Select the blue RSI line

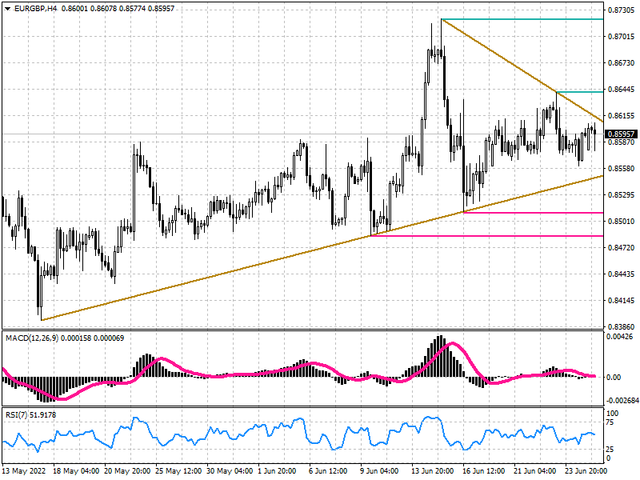click(298, 435)
